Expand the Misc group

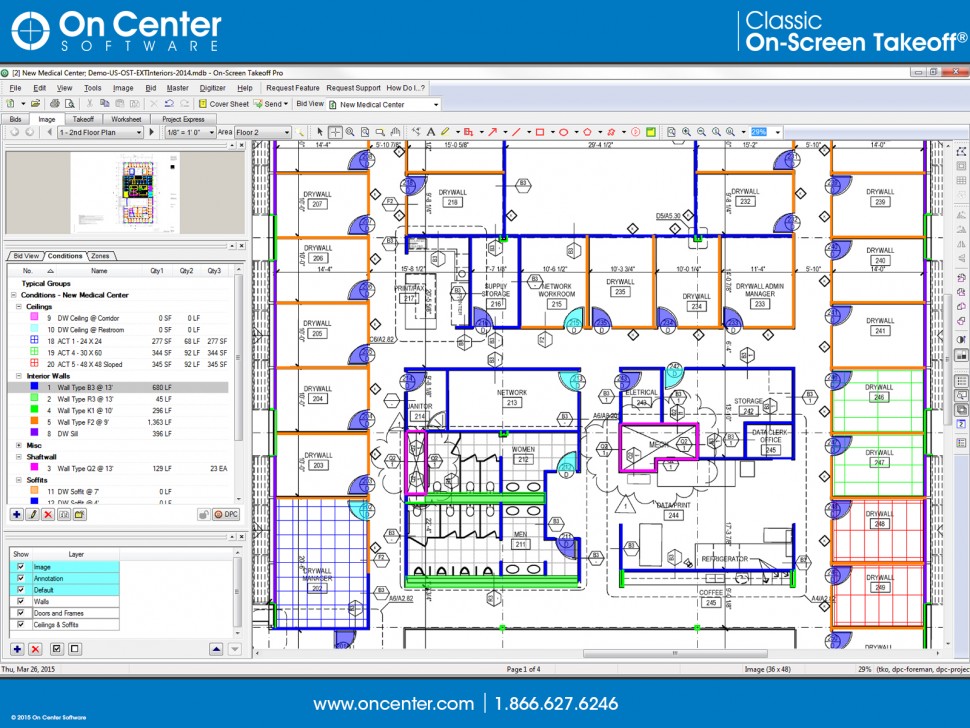pos(19,445)
